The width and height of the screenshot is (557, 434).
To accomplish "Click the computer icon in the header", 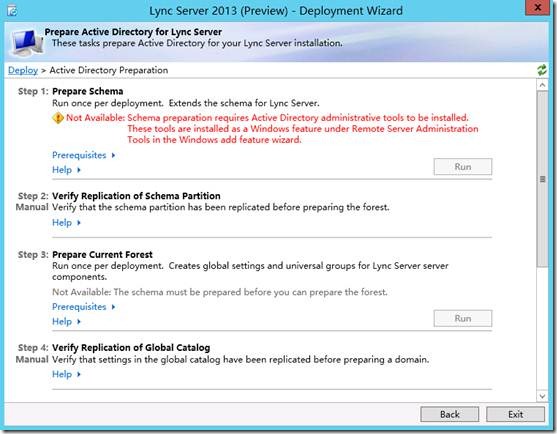I will click(27, 43).
